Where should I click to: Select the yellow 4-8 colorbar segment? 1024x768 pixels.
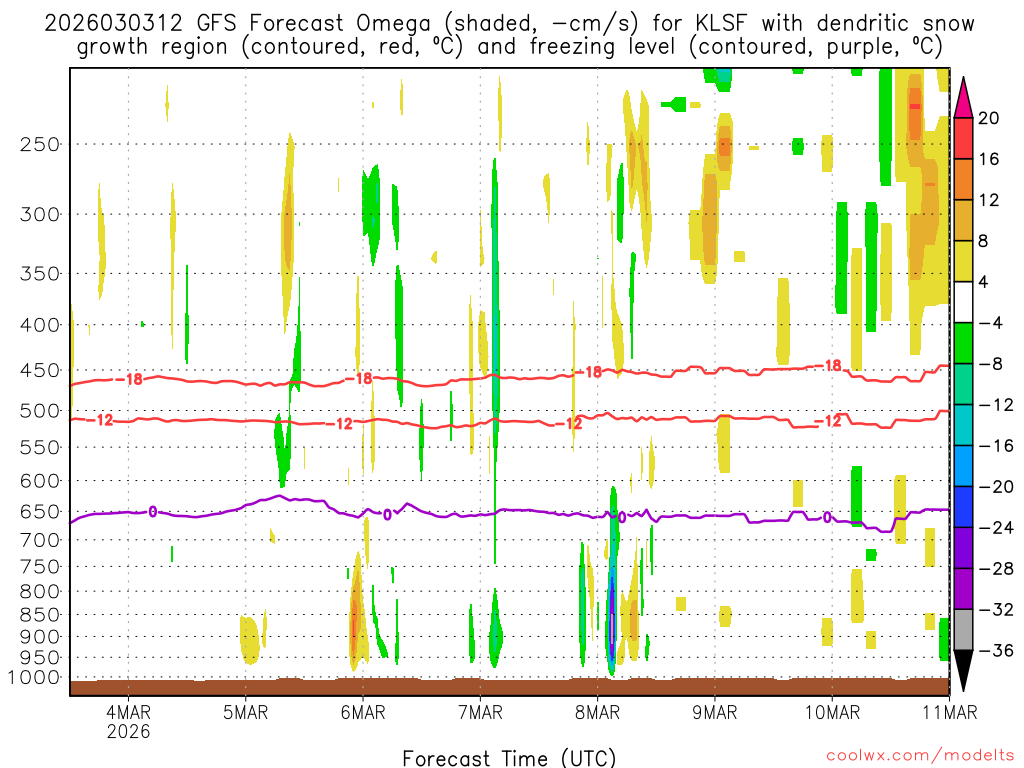click(963, 261)
